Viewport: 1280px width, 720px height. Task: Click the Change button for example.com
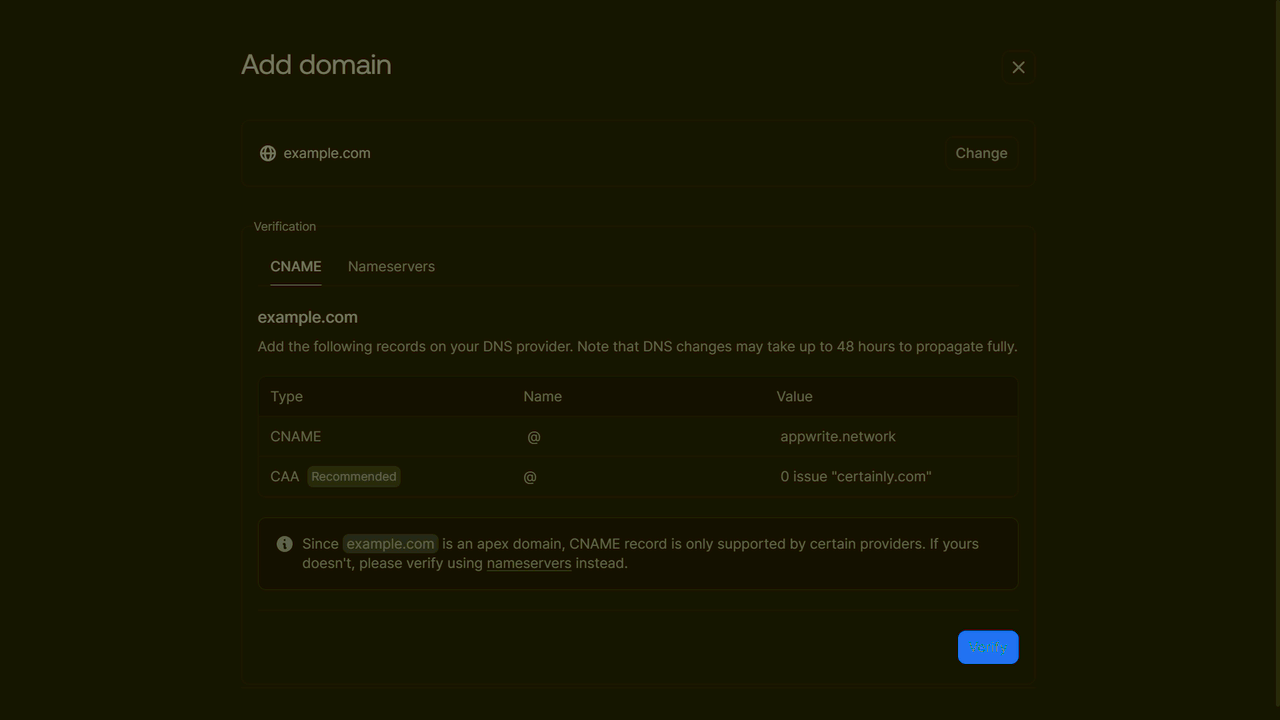point(981,153)
